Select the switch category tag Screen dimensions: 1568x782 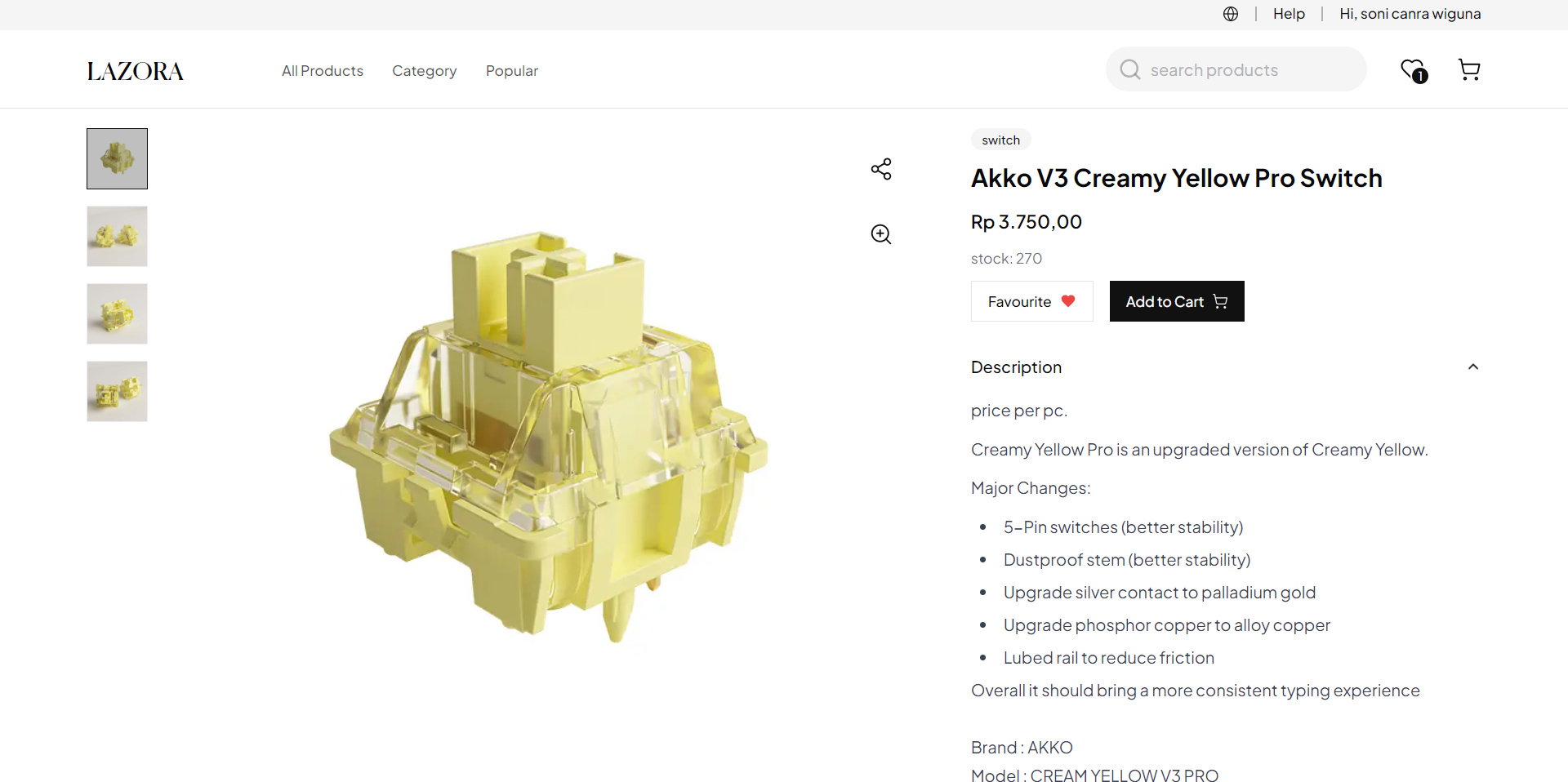click(x=1000, y=139)
